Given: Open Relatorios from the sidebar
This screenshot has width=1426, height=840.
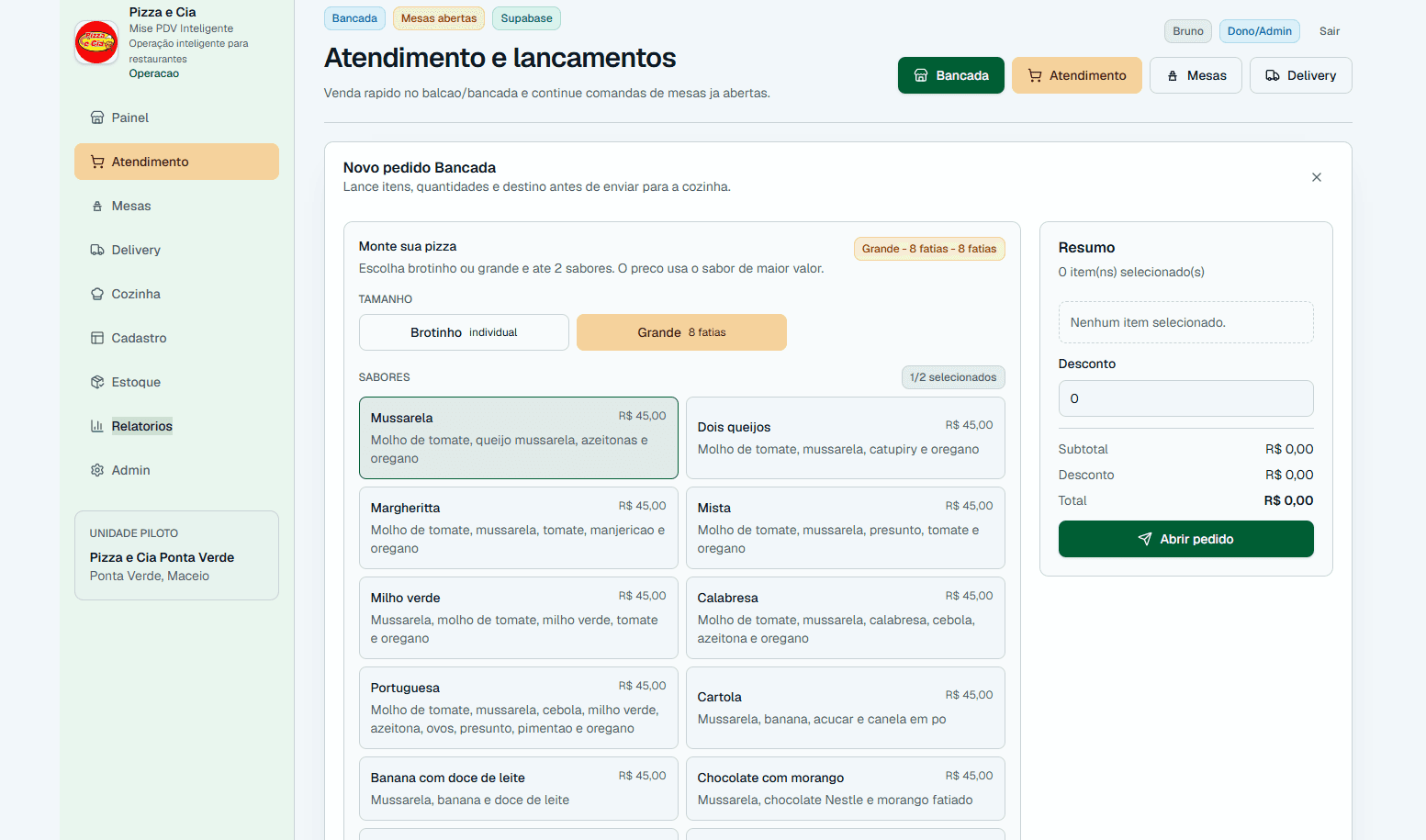Looking at the screenshot, I should click(176, 426).
